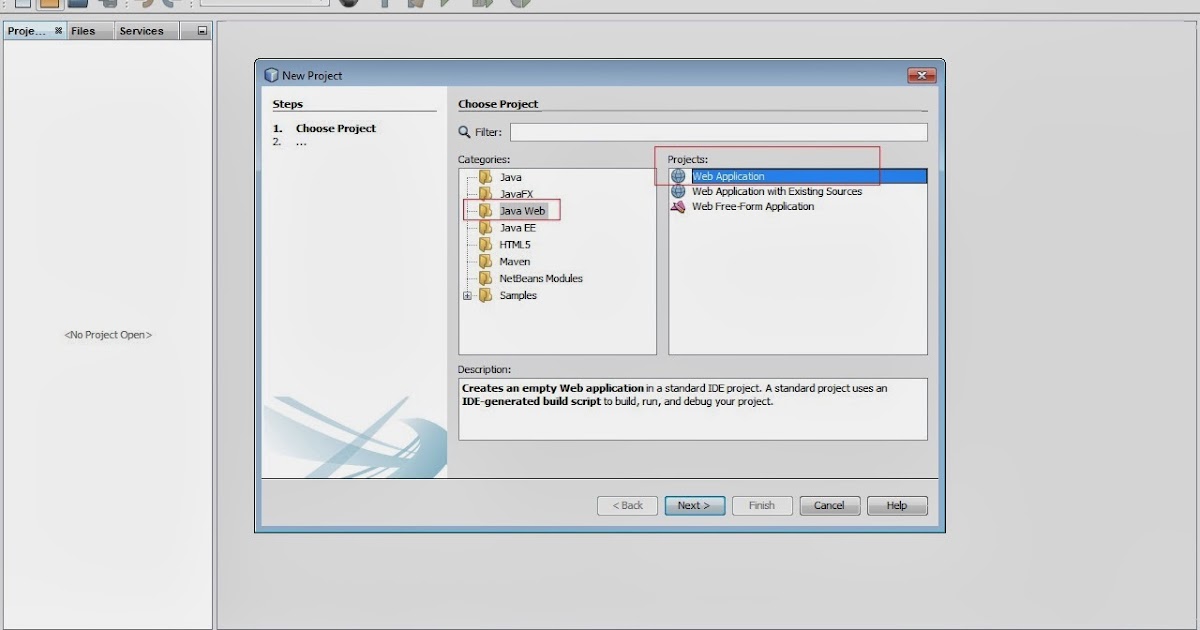Click the folder icon beside Maven
This screenshot has width=1200, height=630.
pyautogui.click(x=485, y=262)
